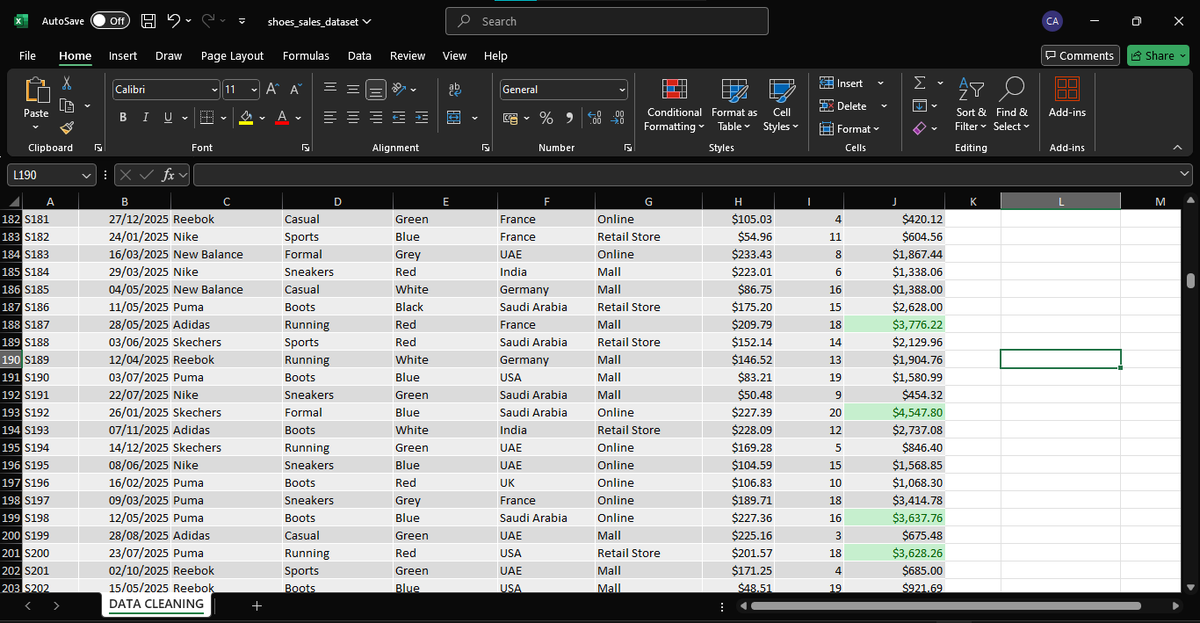The height and width of the screenshot is (623, 1200).
Task: Decrease indent in Alignment group
Action: (x=401, y=118)
